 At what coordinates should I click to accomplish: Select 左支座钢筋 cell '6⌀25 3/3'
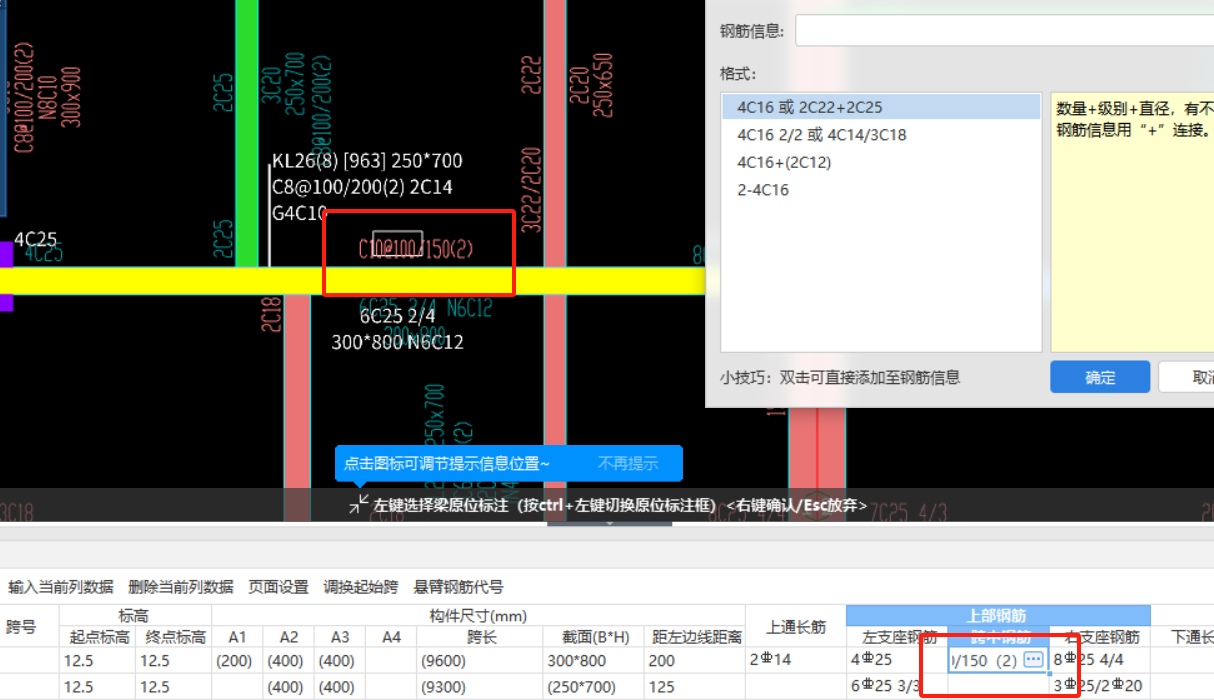pos(897,687)
